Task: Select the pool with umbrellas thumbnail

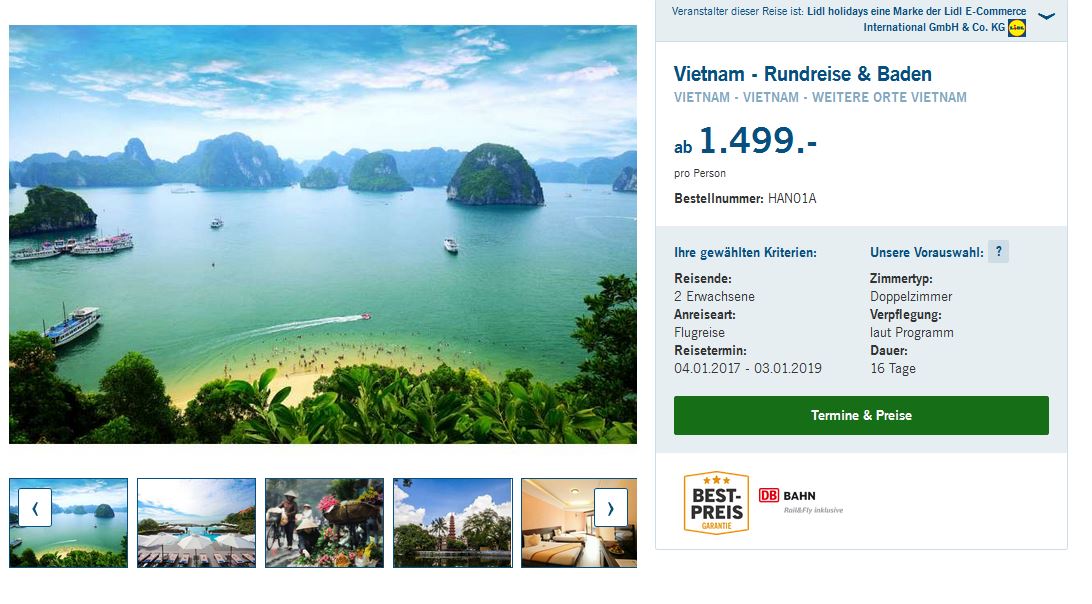Action: pyautogui.click(x=196, y=522)
